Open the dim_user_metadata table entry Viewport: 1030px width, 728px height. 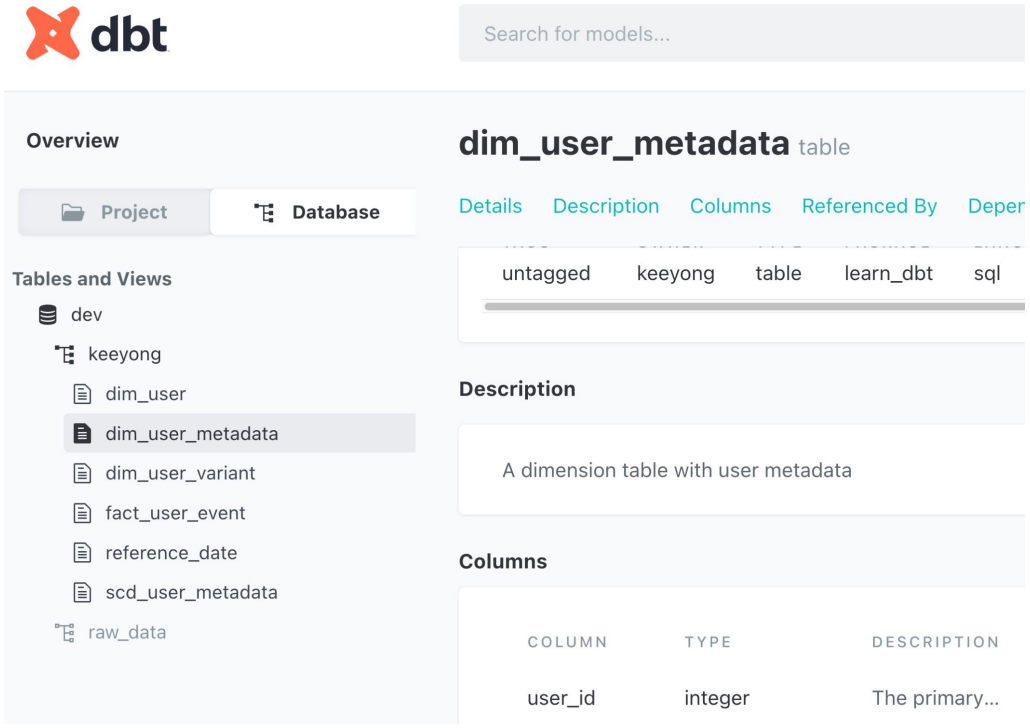(192, 434)
